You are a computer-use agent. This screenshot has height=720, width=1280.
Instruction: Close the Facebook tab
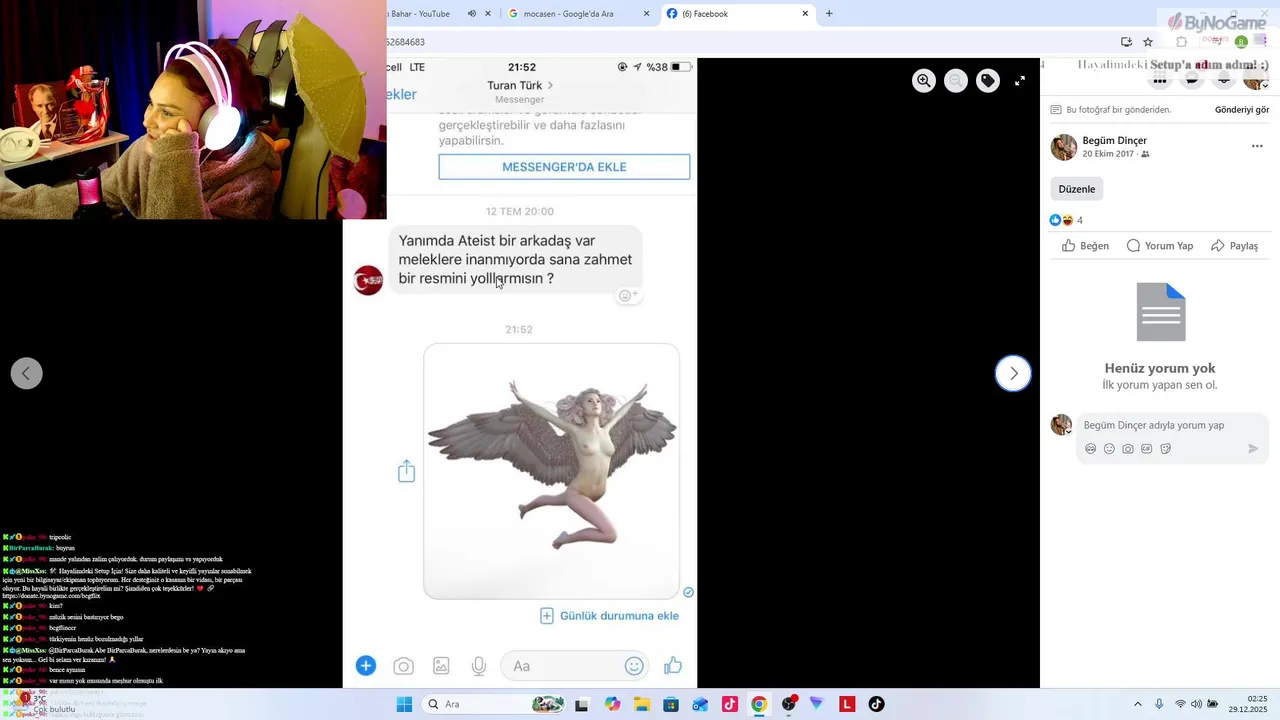805,14
